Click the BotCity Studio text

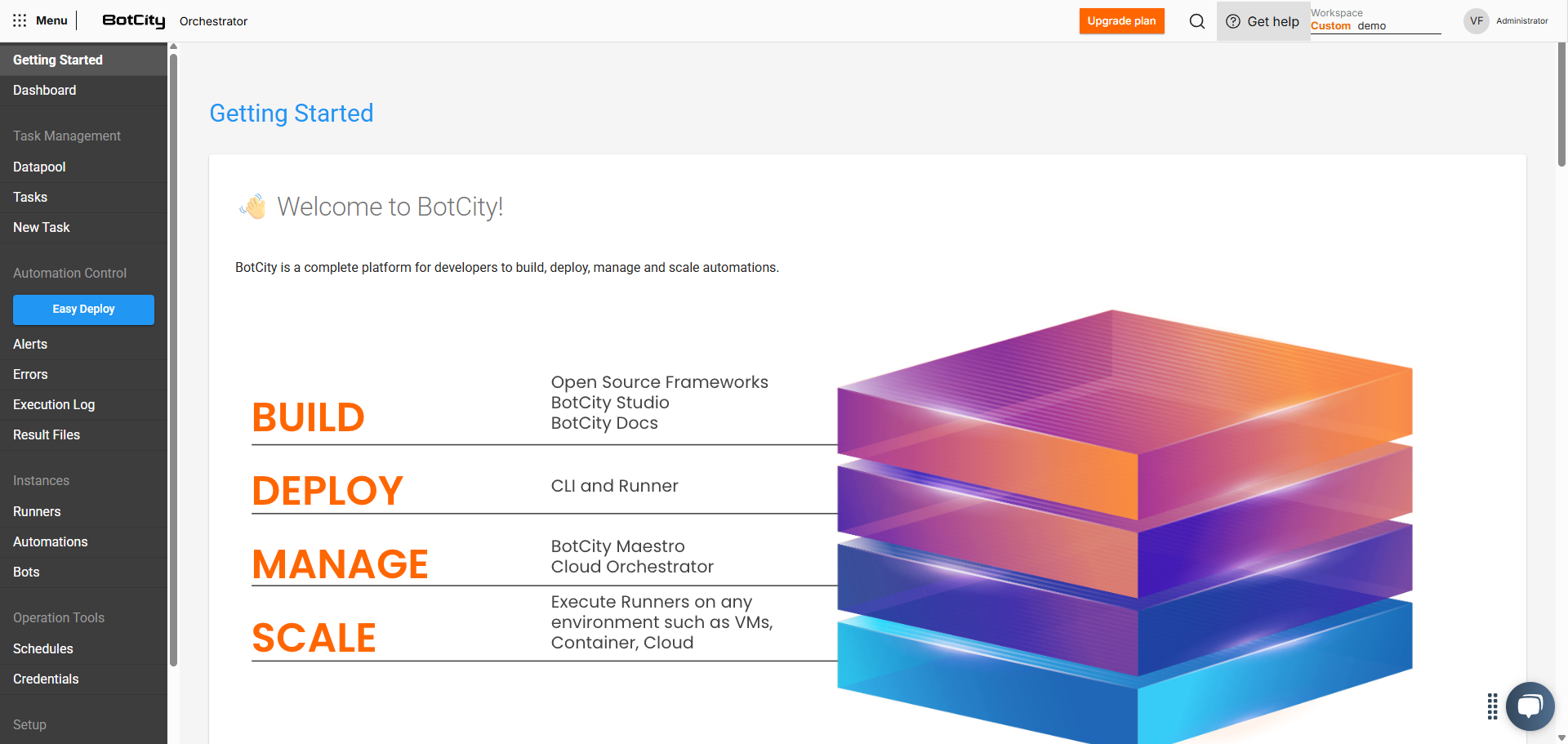point(610,403)
